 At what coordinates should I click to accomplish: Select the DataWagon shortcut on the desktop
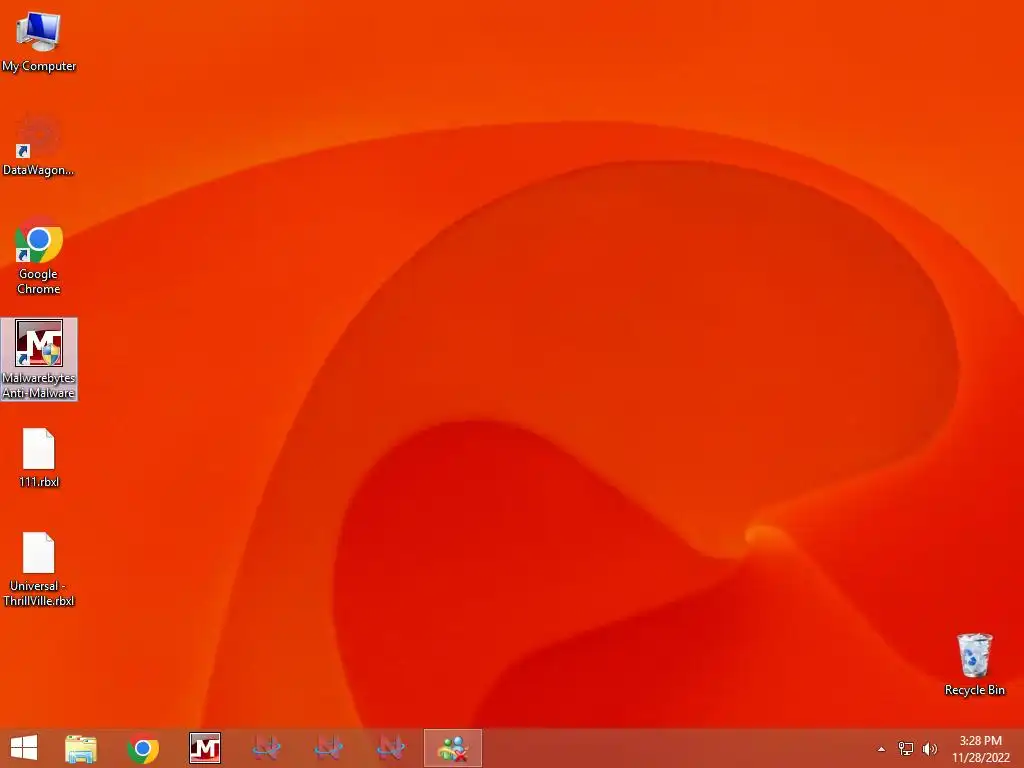(39, 145)
